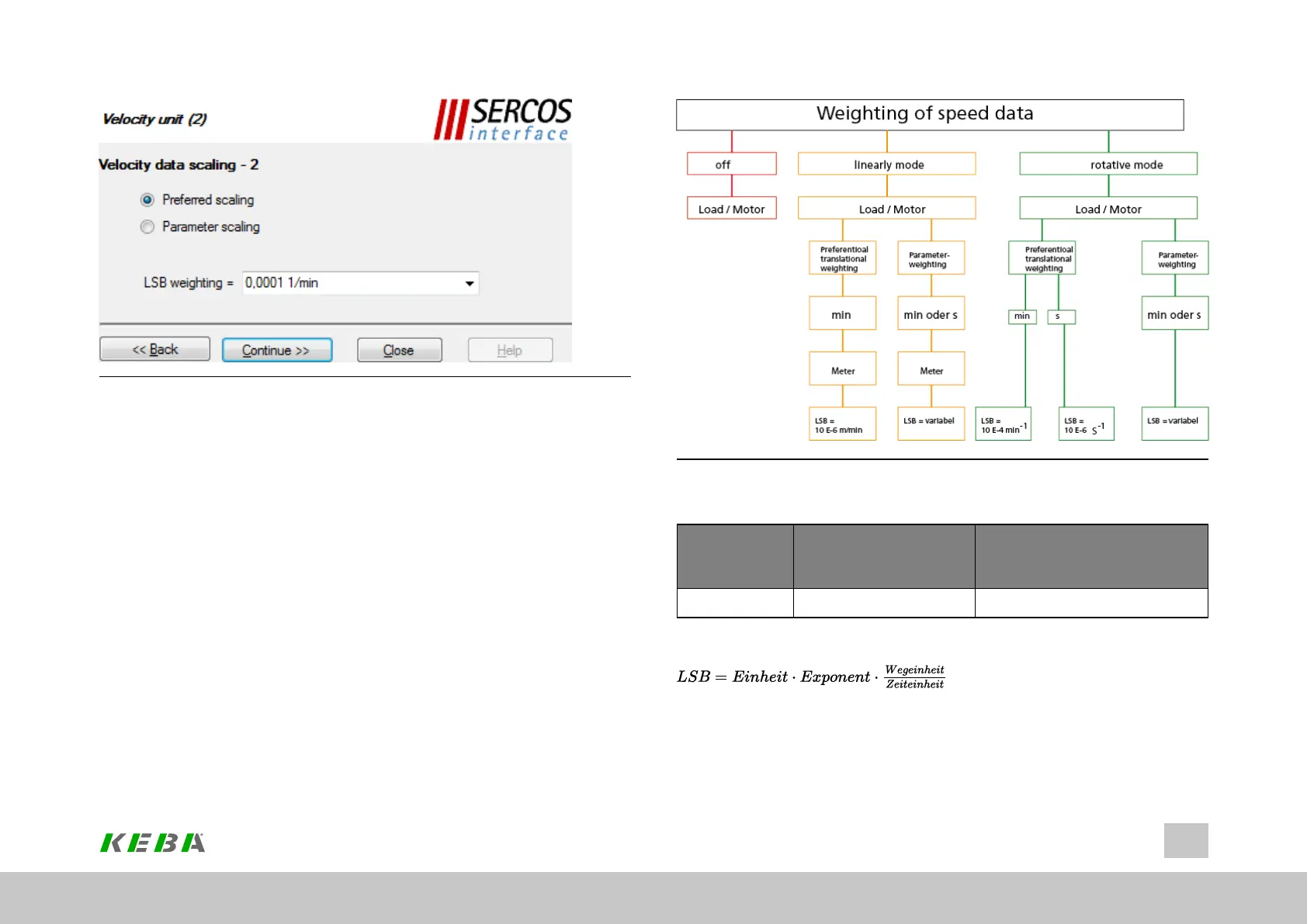1307x924 pixels.
Task: Click the Continue >> button
Action: click(x=277, y=350)
